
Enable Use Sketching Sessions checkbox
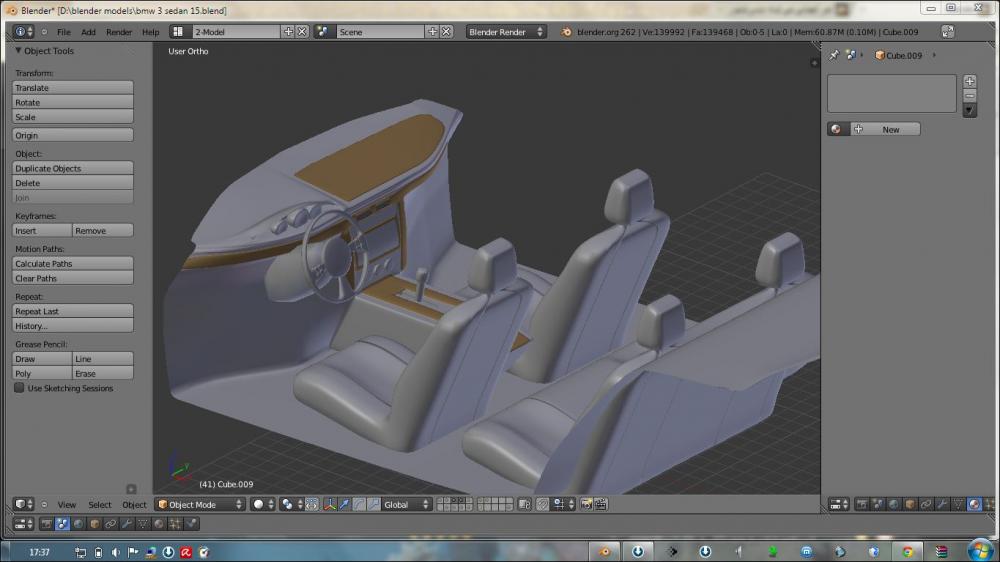pyautogui.click(x=19, y=388)
